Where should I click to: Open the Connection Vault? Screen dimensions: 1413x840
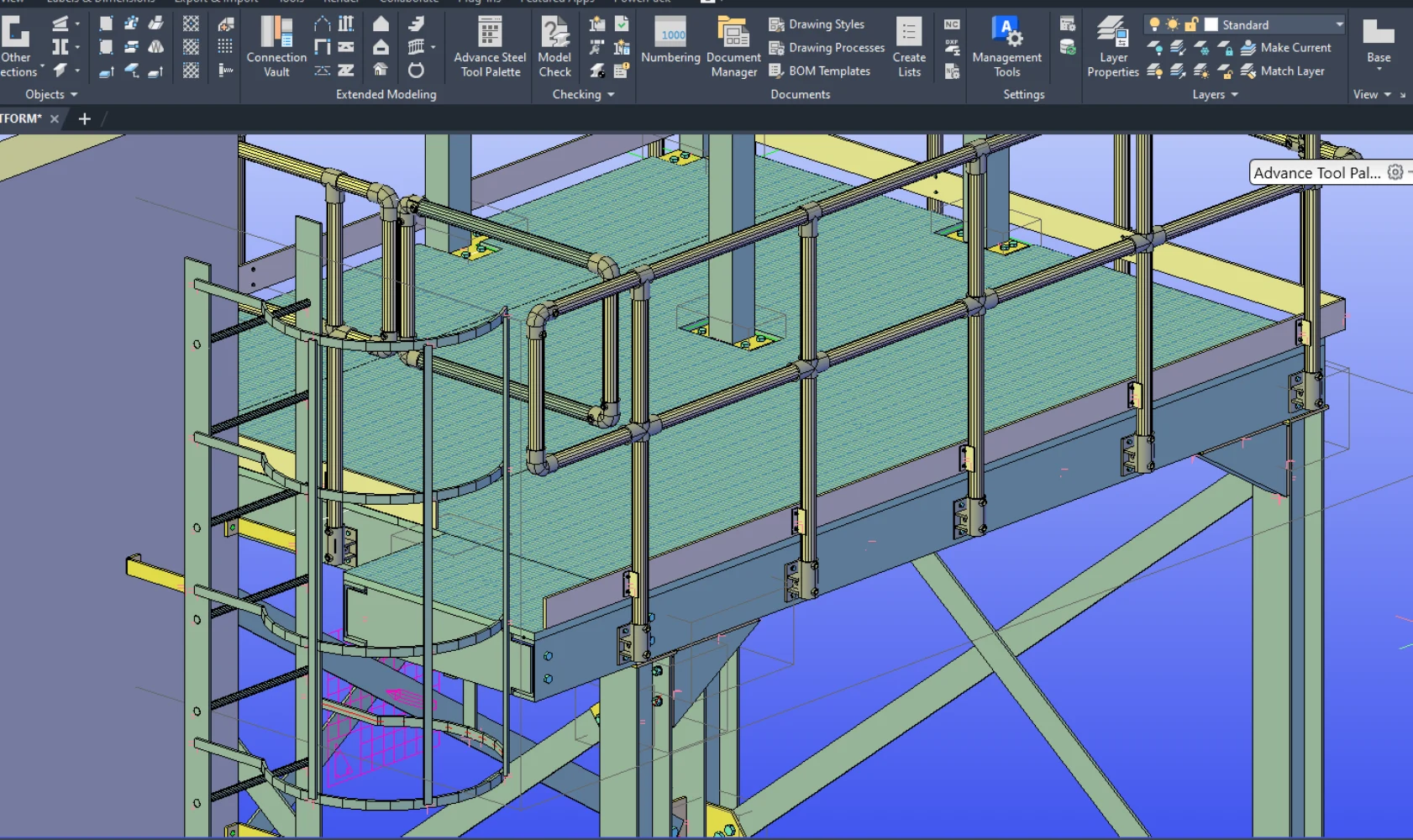point(276,47)
